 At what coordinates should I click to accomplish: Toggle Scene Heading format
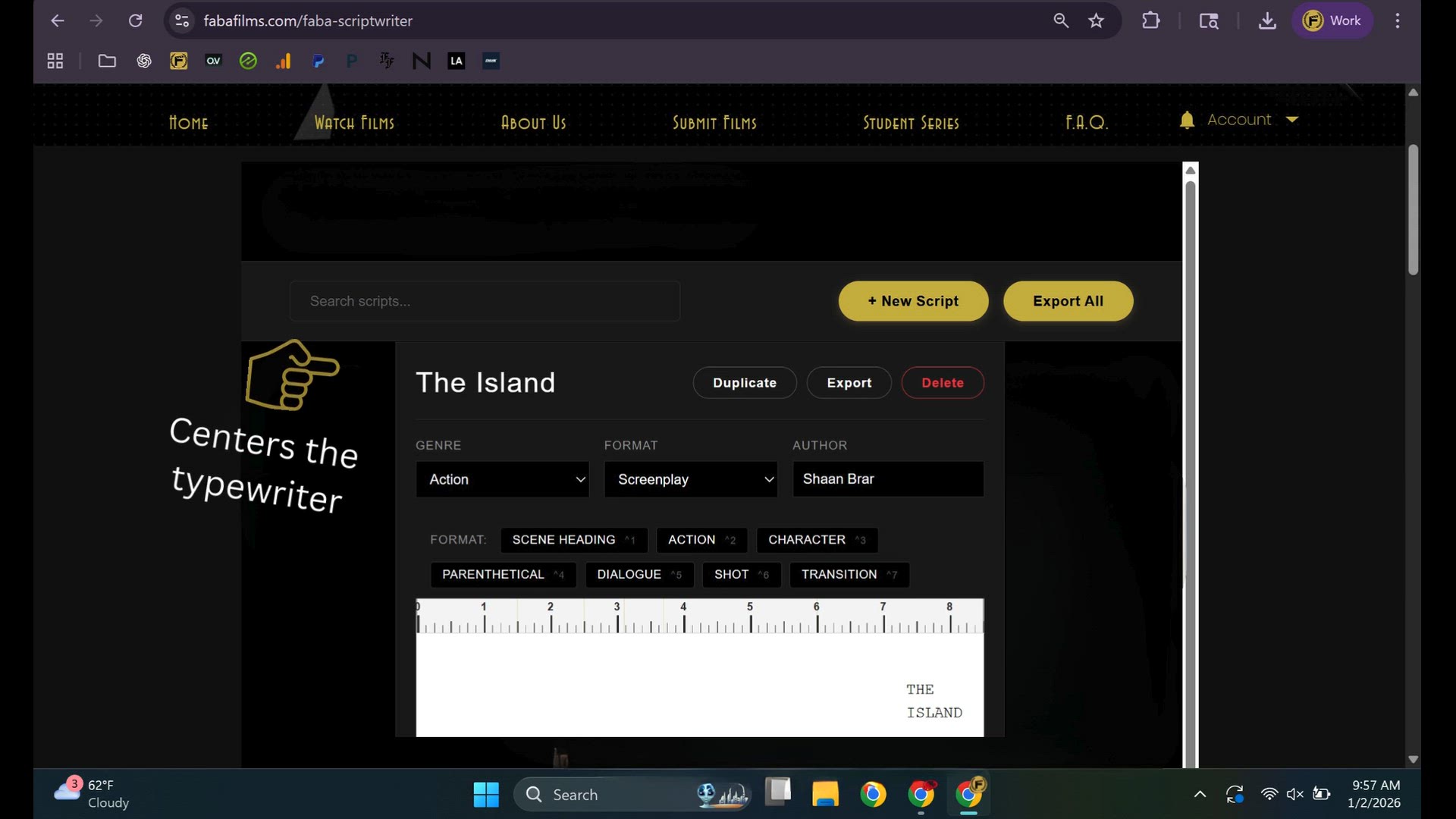point(573,540)
